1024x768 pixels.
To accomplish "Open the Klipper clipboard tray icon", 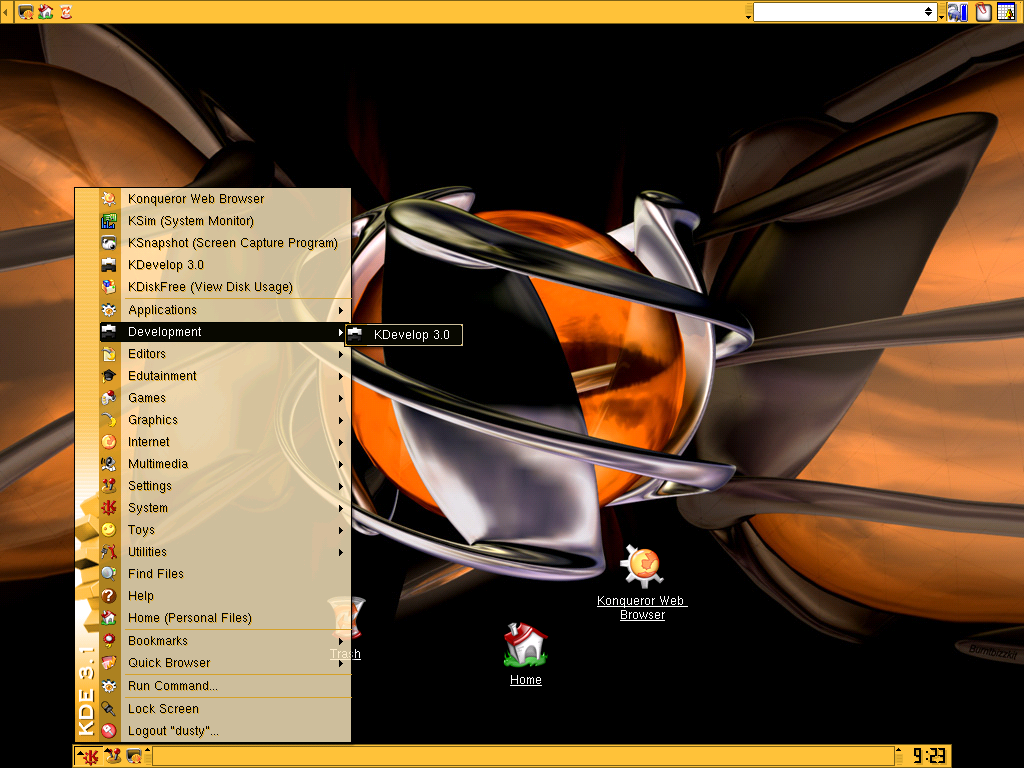I will [x=984, y=12].
